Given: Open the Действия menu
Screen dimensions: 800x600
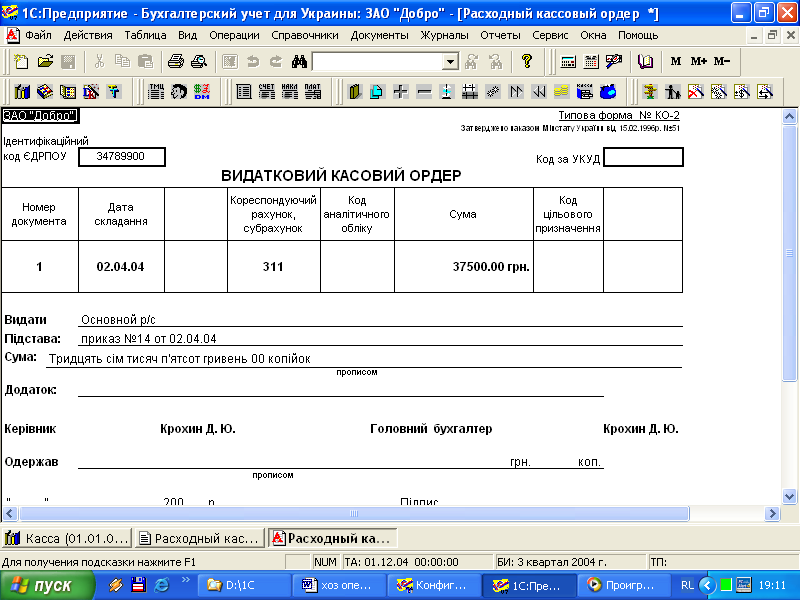Looking at the screenshot, I should click(x=88, y=36).
